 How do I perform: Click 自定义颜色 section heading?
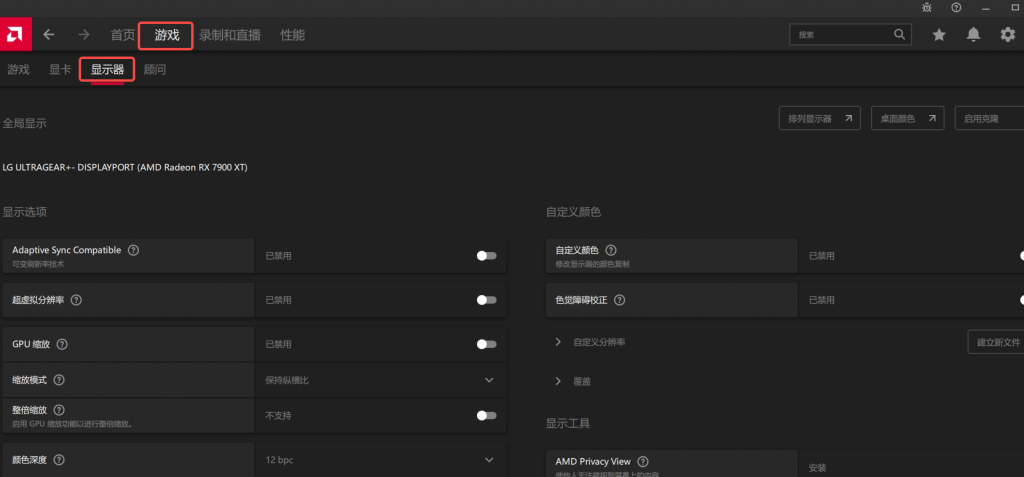(573, 212)
